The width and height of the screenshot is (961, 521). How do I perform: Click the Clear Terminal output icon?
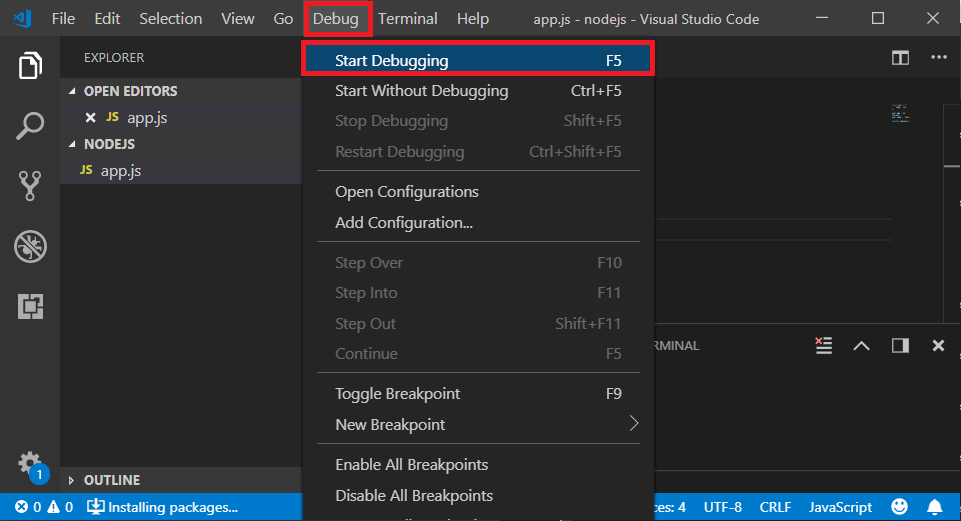pyautogui.click(x=823, y=345)
